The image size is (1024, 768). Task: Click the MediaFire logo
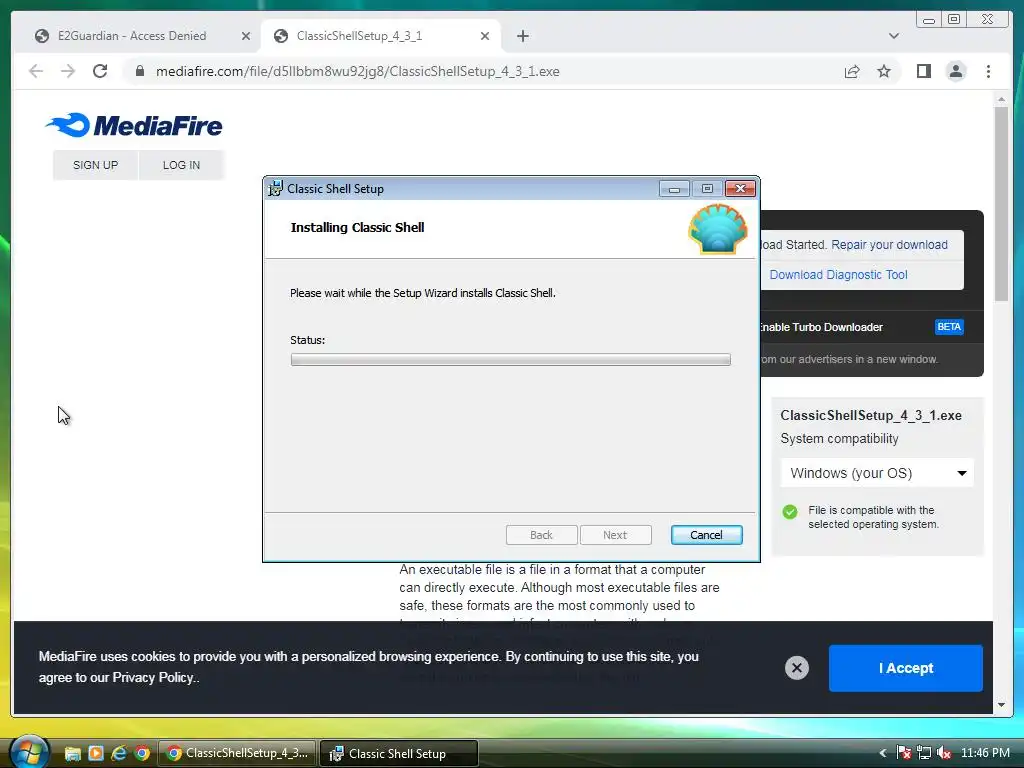[135, 125]
